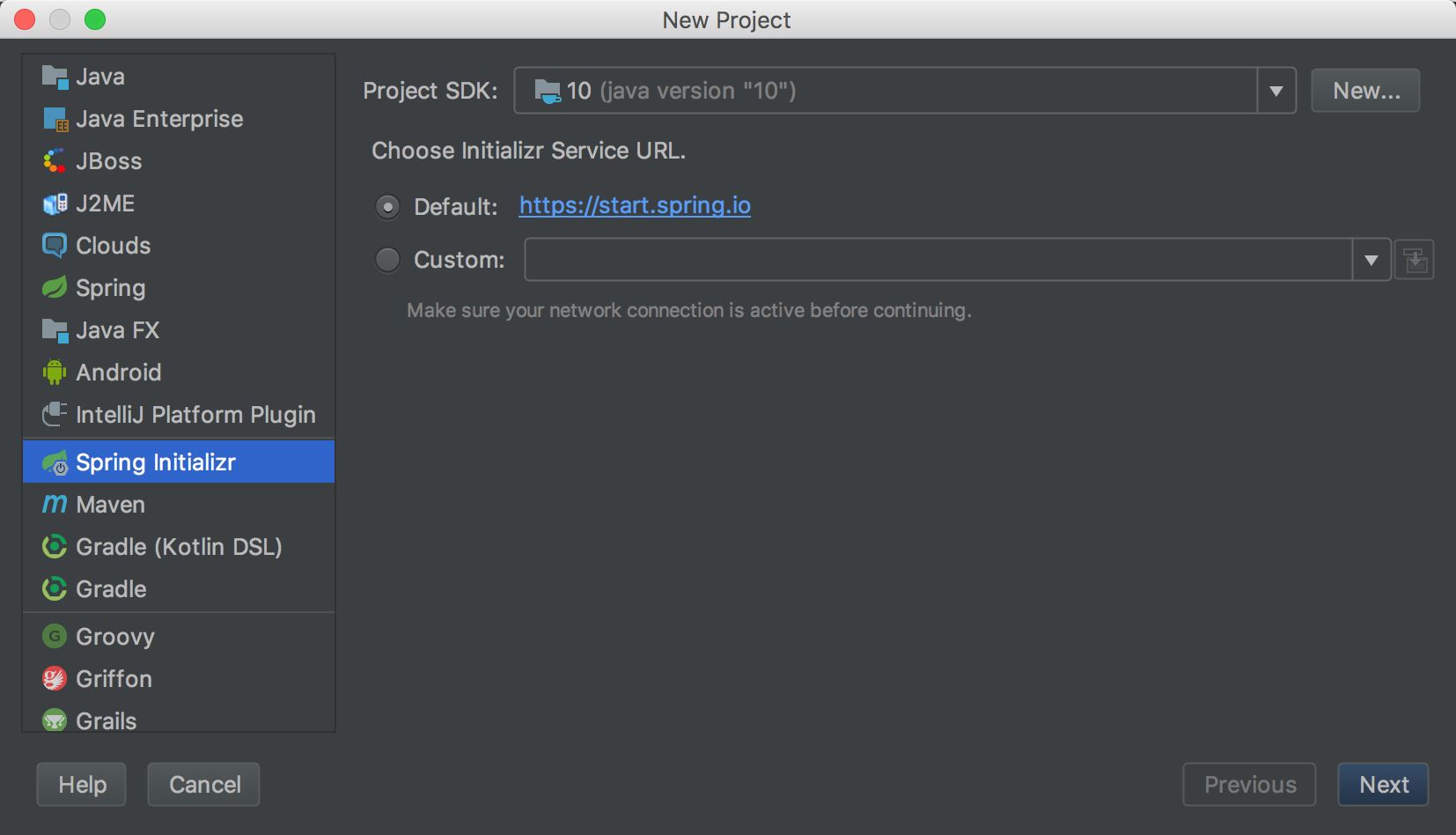Image resolution: width=1456 pixels, height=835 pixels.
Task: Open the Custom URL history dropdown arrow
Action: coord(1371,260)
